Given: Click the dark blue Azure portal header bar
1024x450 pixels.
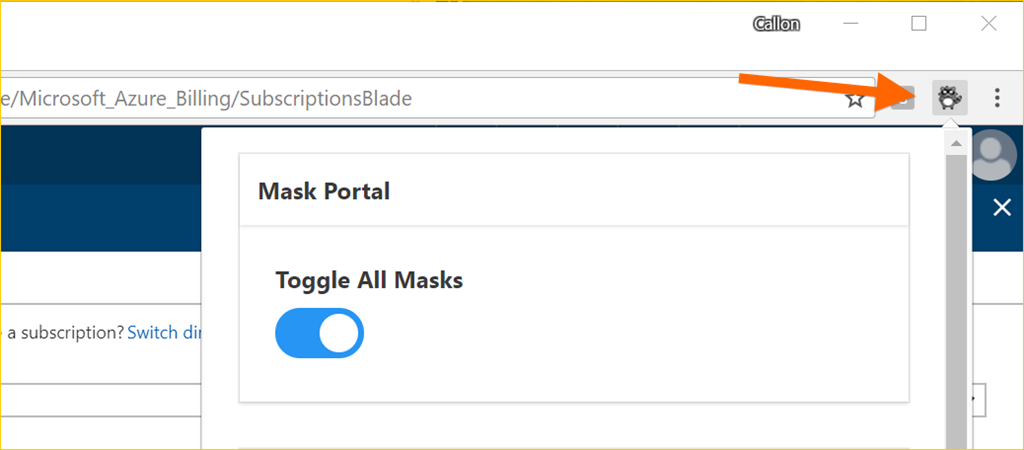Looking at the screenshot, I should (x=100, y=155).
